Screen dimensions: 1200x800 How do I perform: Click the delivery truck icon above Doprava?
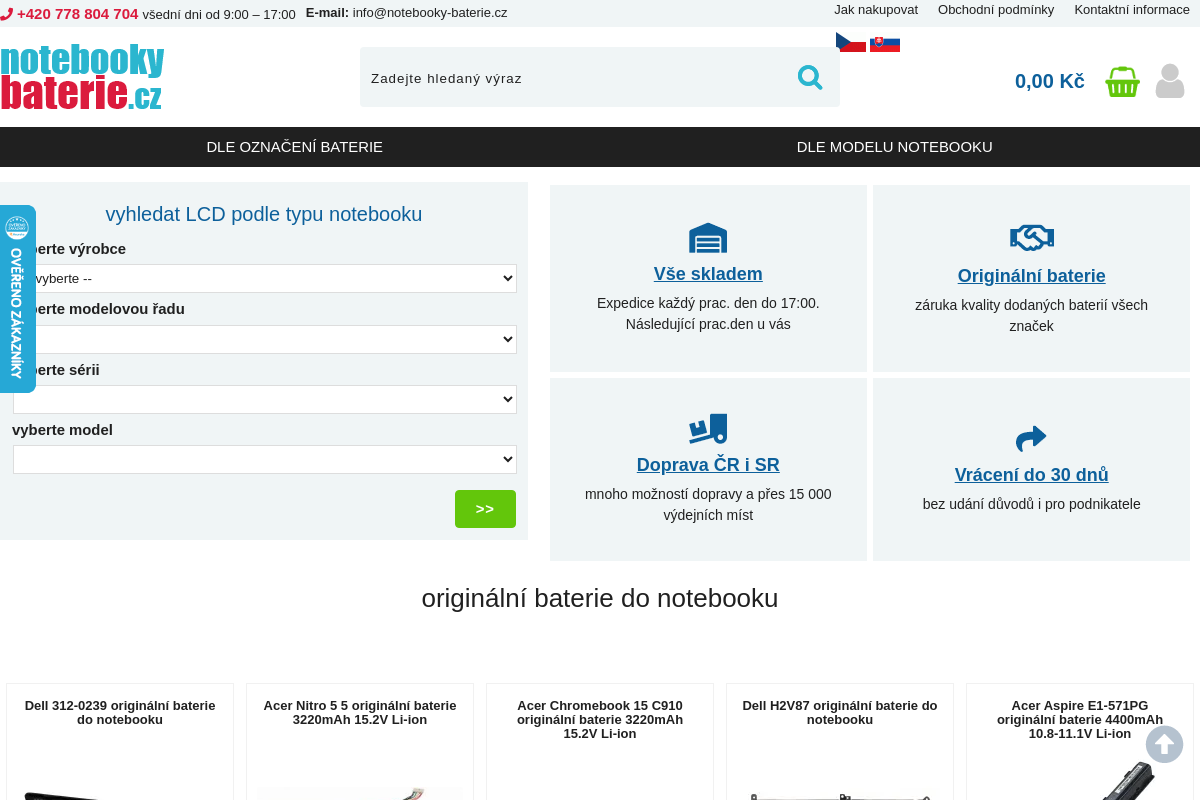tap(708, 429)
